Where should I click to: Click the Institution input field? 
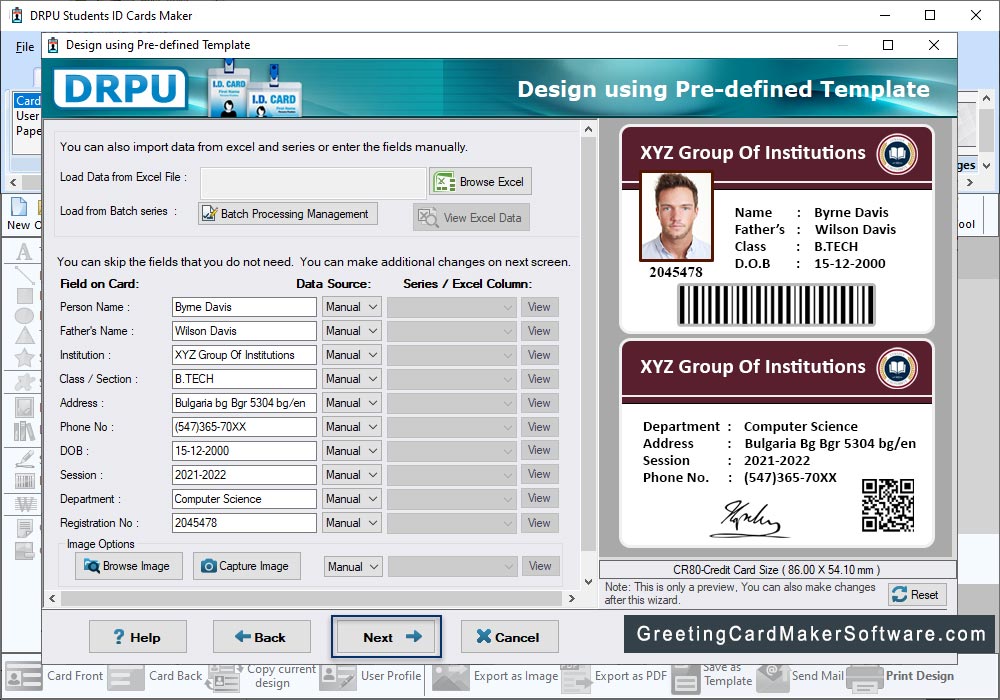pos(244,354)
